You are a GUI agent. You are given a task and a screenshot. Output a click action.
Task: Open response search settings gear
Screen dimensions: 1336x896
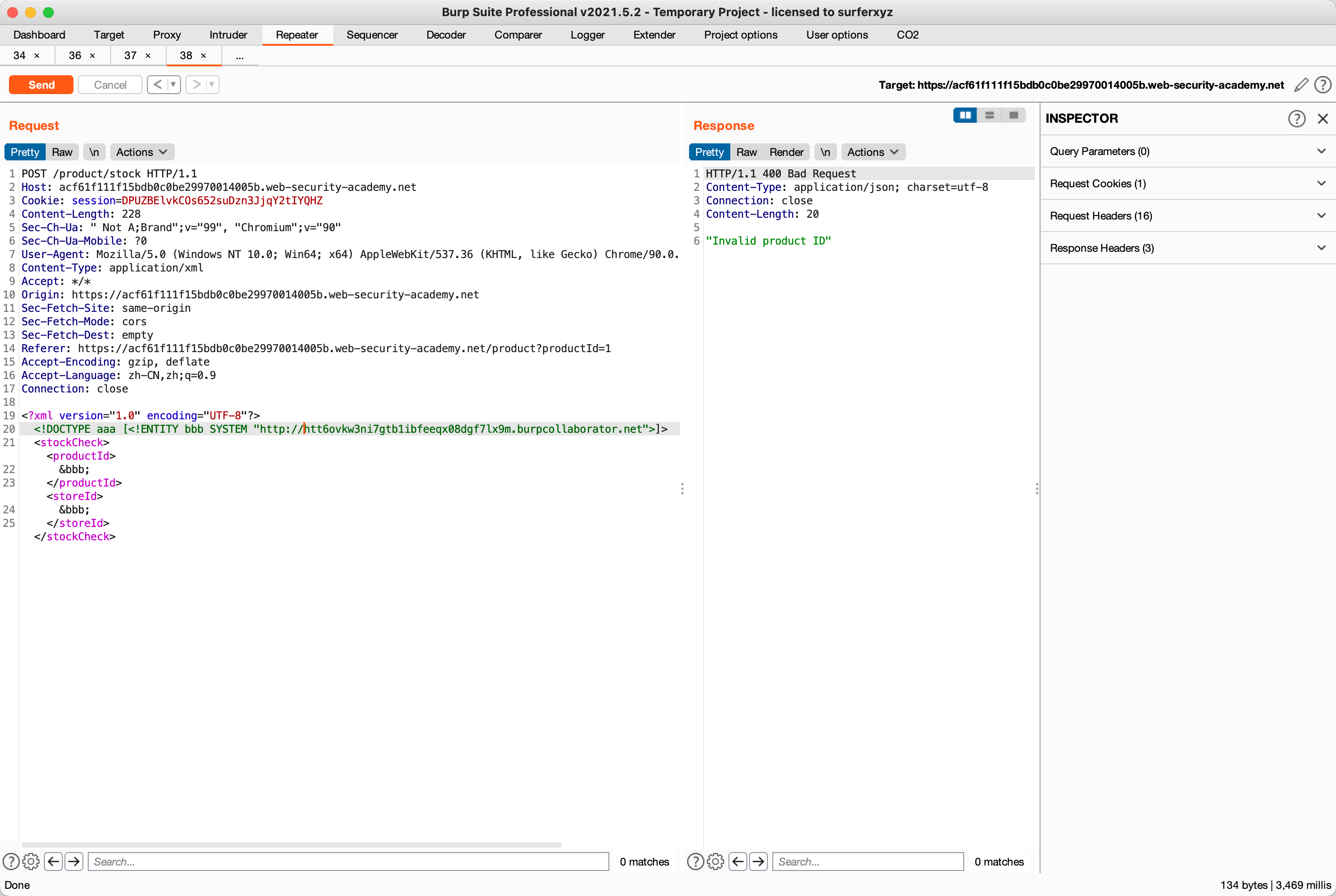(715, 861)
